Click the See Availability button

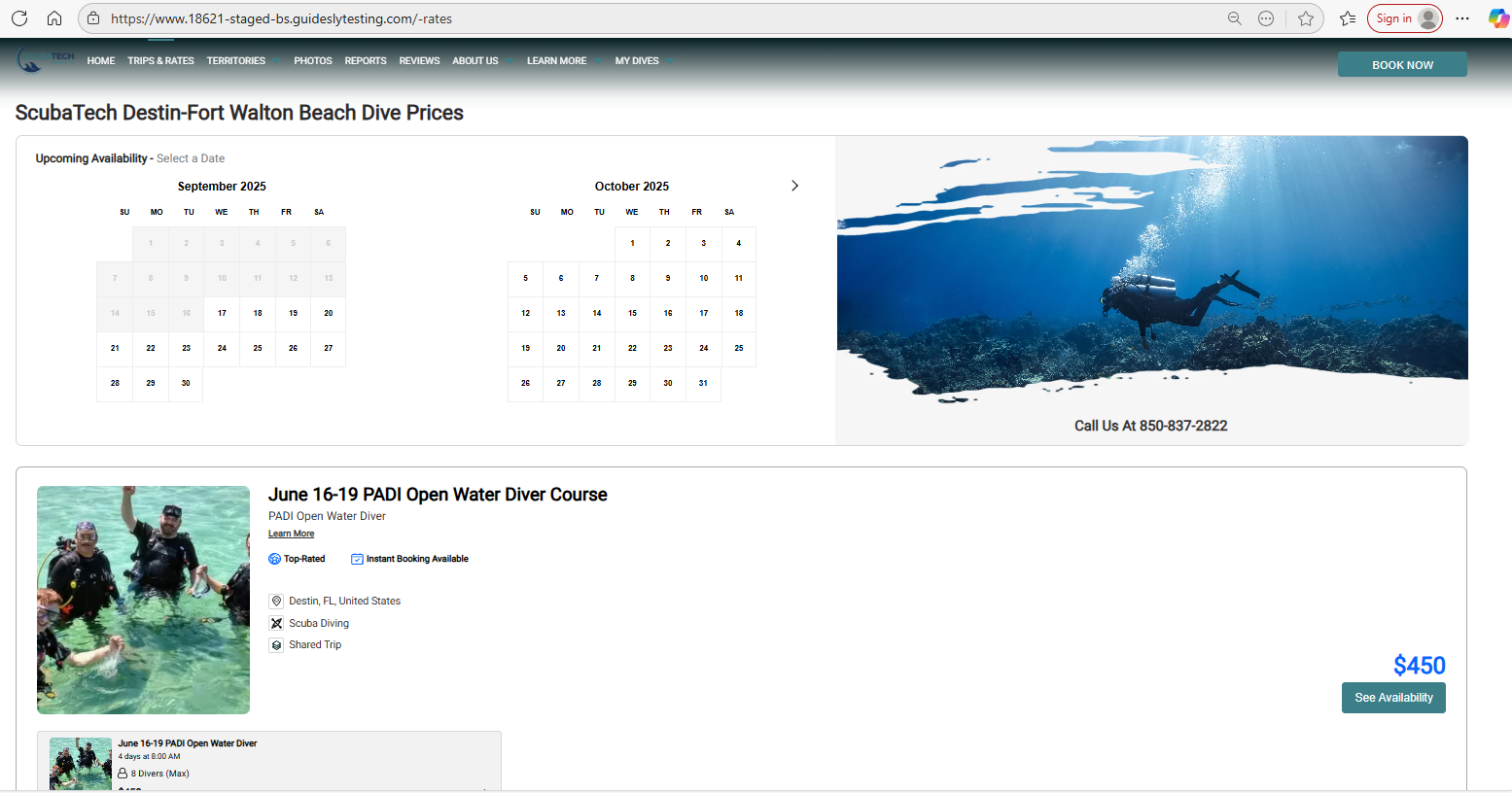tap(1392, 698)
